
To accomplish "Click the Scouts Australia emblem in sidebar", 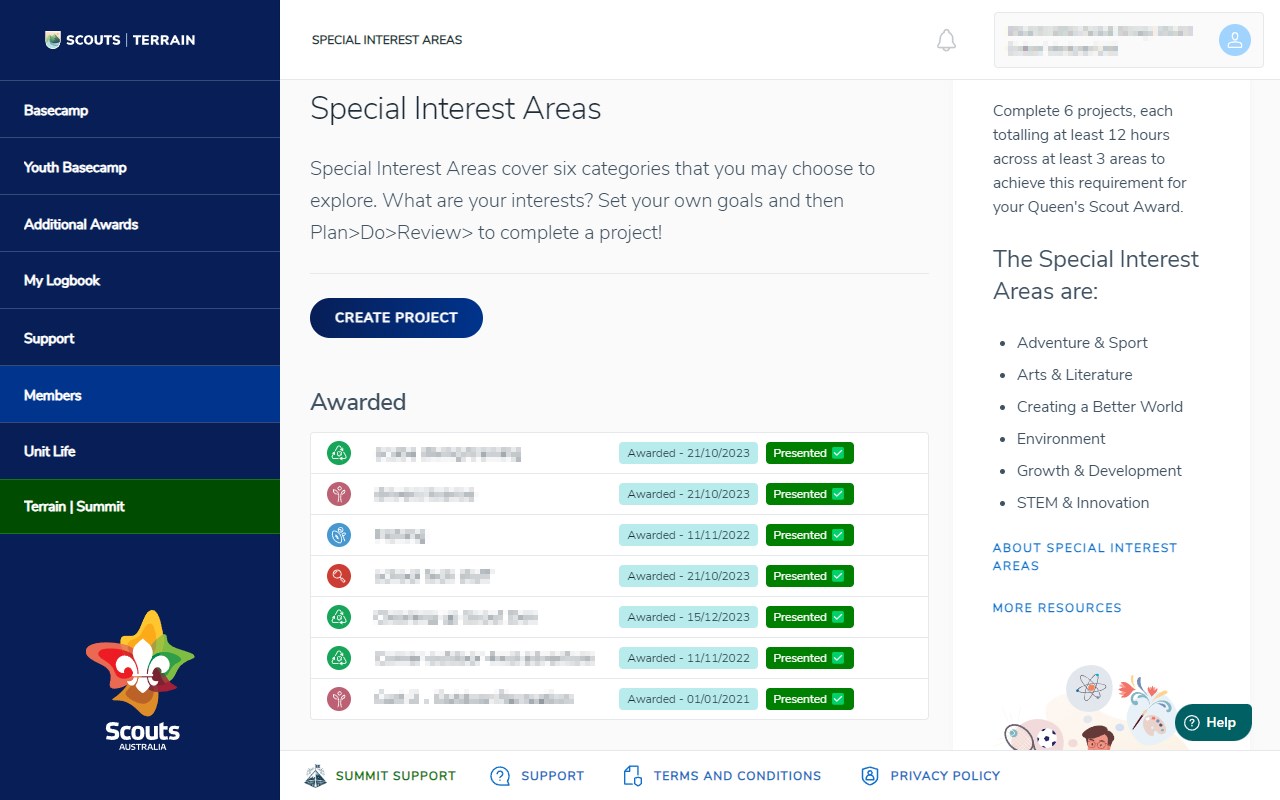I will [140, 680].
